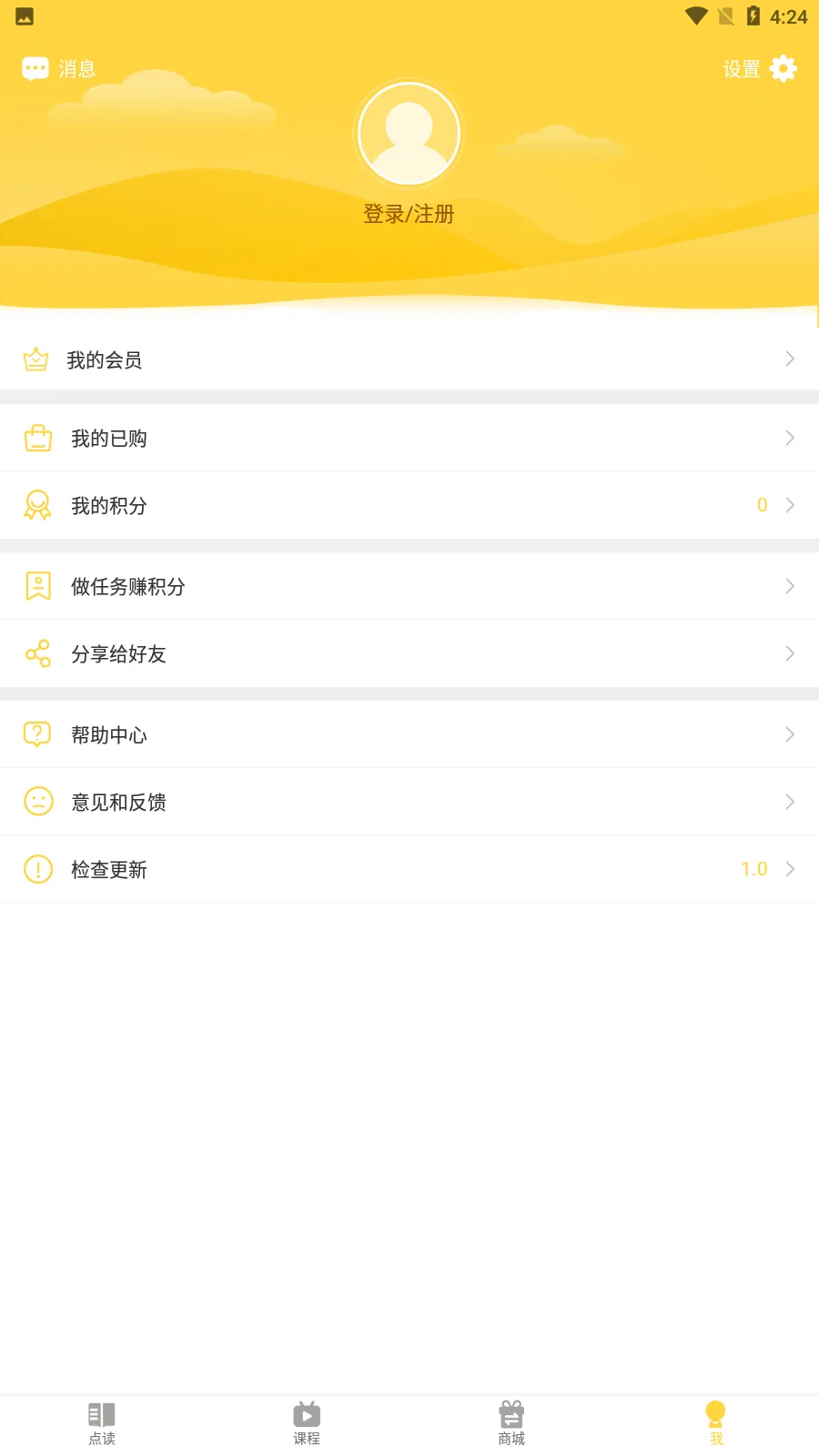The image size is (819, 1456).
Task: Expand 我的会员 using its chevron arrow
Action: 789,359
